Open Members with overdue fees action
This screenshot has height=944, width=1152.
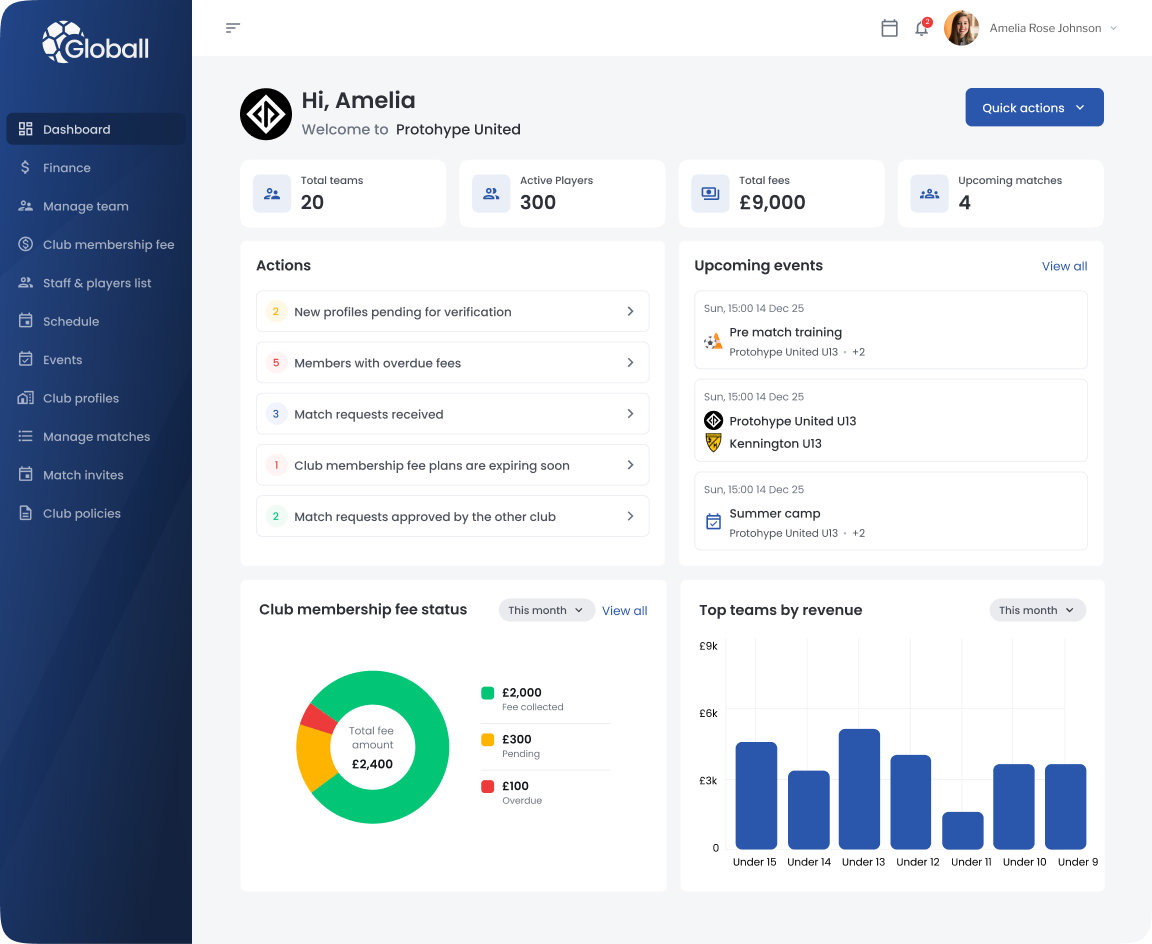[453, 362]
